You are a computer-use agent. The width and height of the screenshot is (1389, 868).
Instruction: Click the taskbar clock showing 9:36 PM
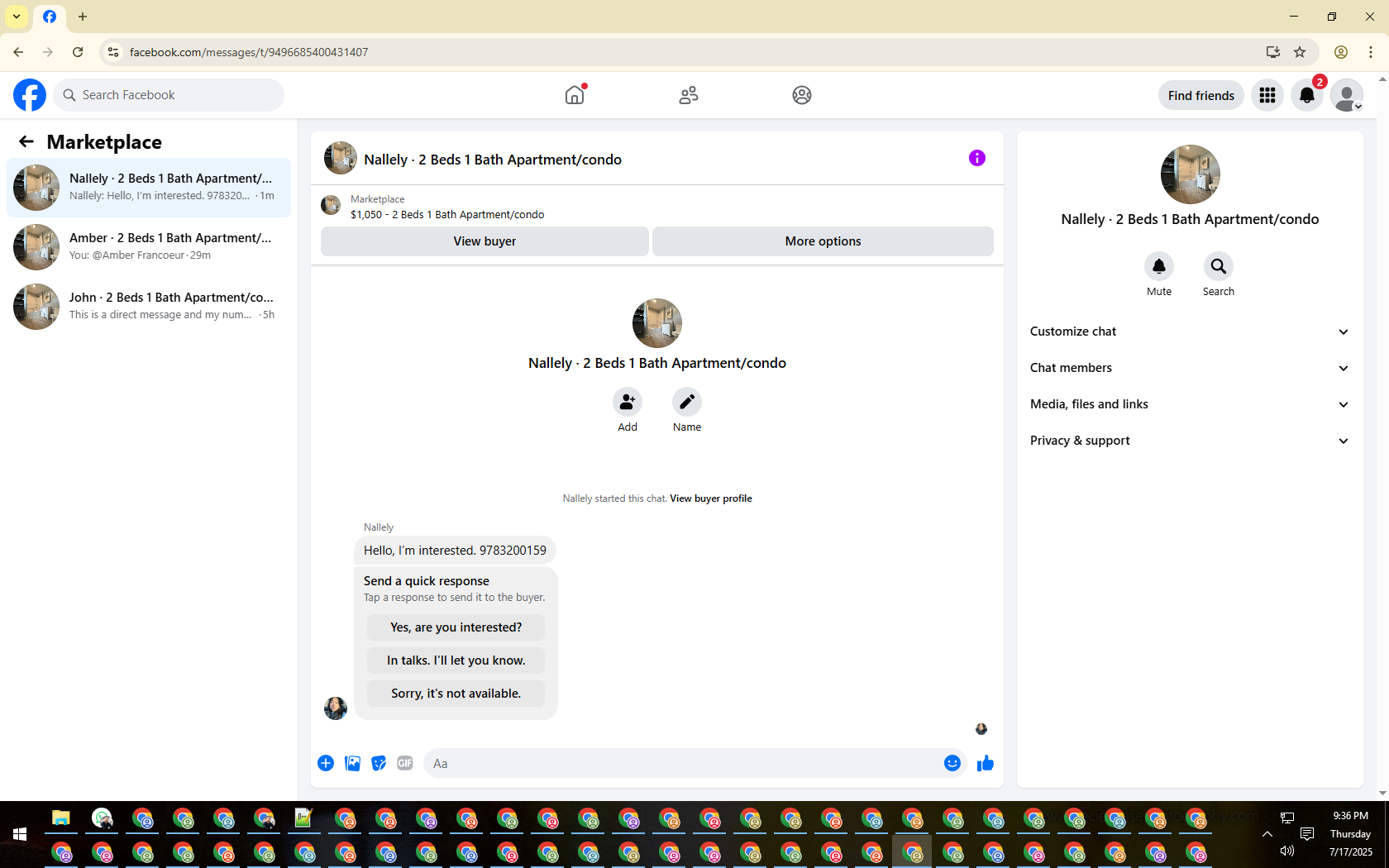1350,816
